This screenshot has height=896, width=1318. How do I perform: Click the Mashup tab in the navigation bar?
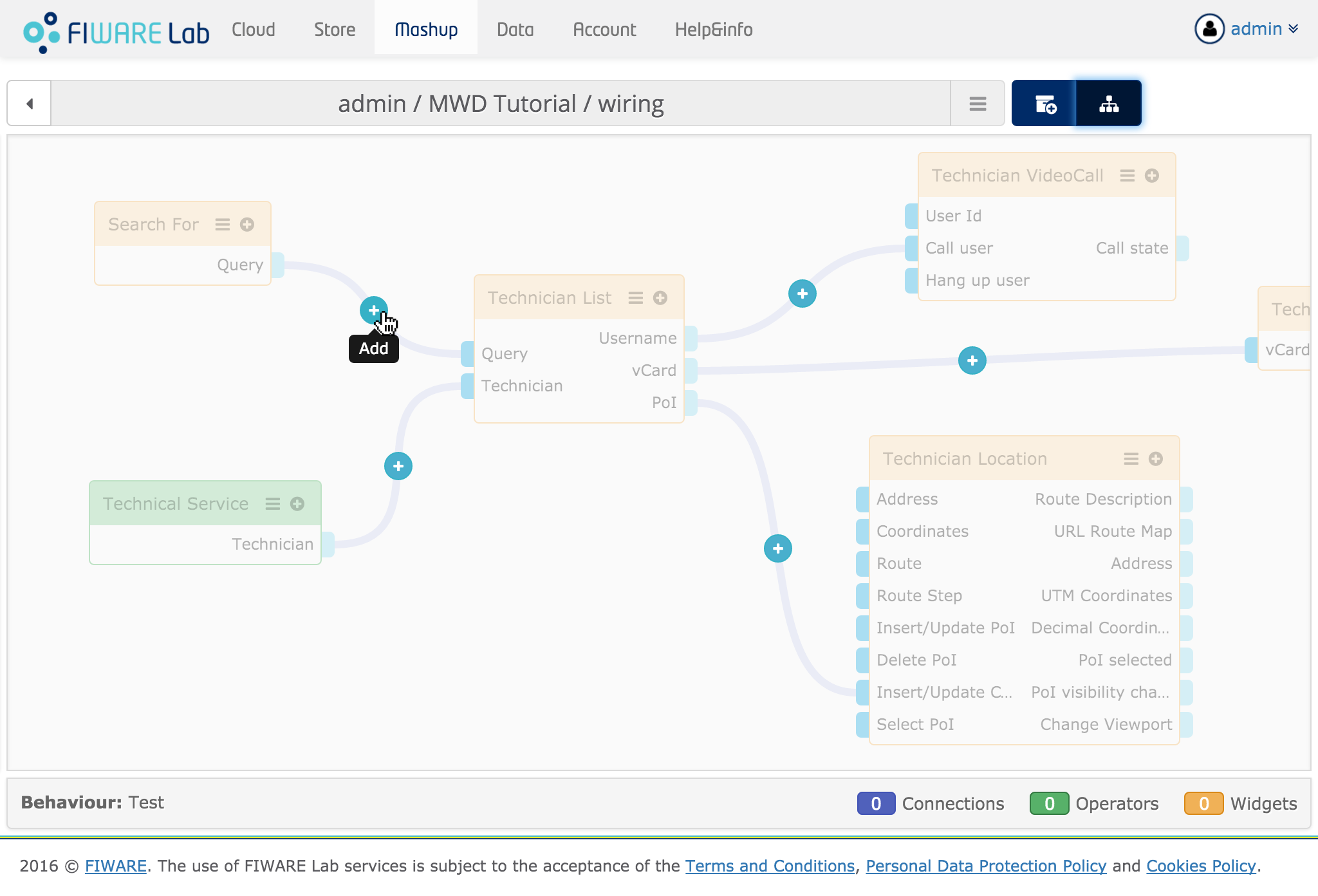pos(426,28)
